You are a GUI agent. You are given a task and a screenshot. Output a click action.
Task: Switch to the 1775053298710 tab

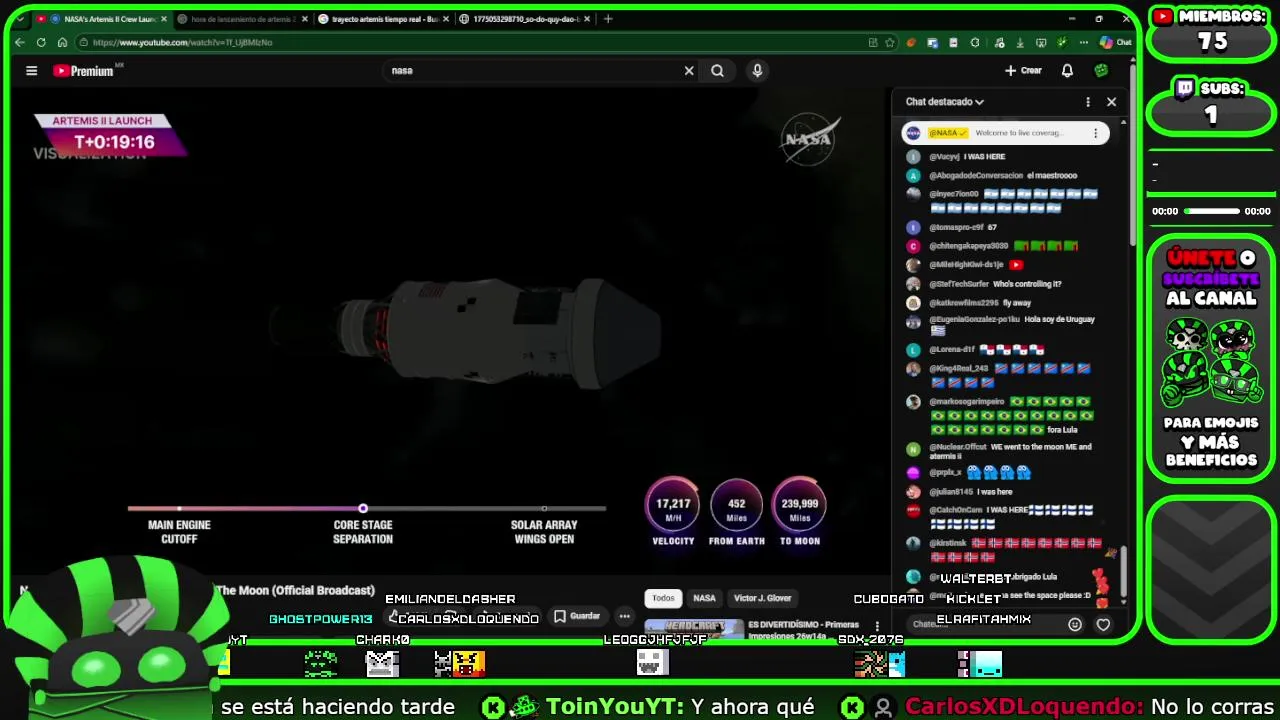[523, 19]
